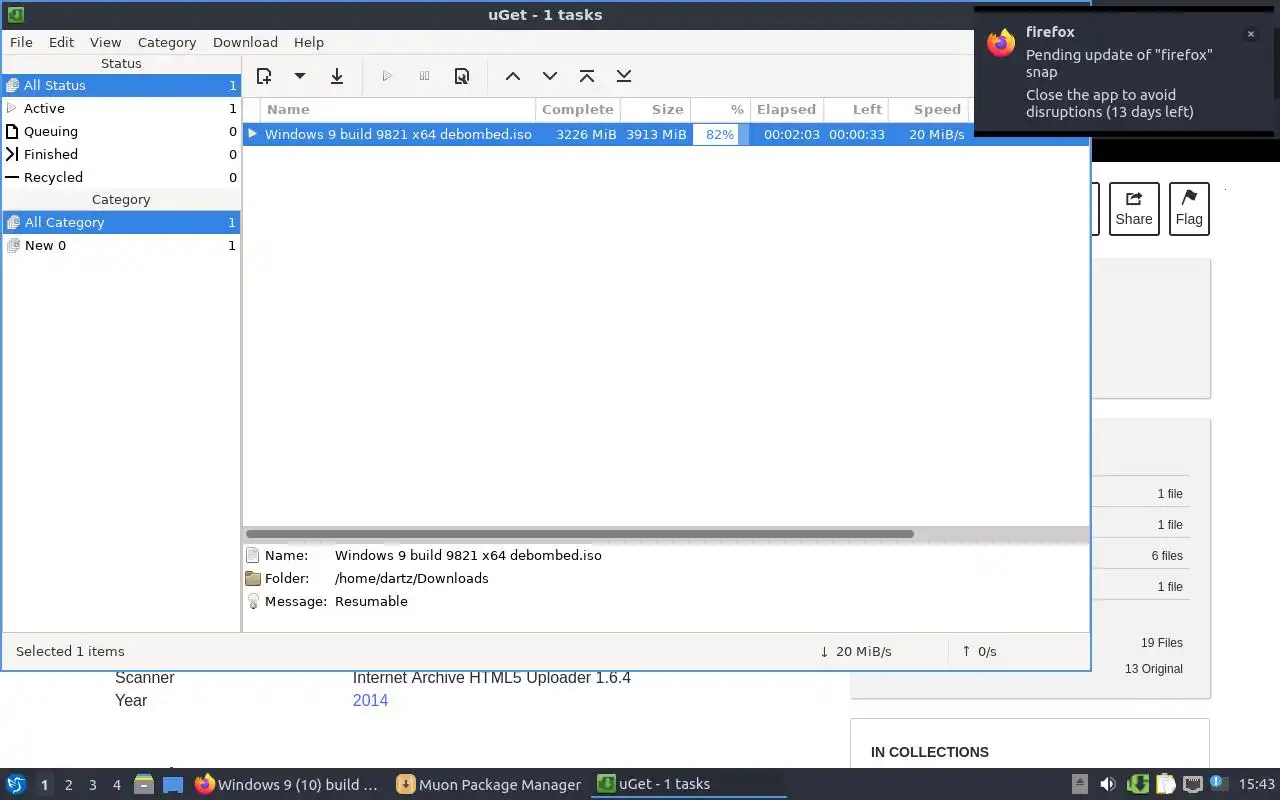Screen dimensions: 1280x800
Task: Dismiss the firefox snap notification
Action: coord(1250,34)
